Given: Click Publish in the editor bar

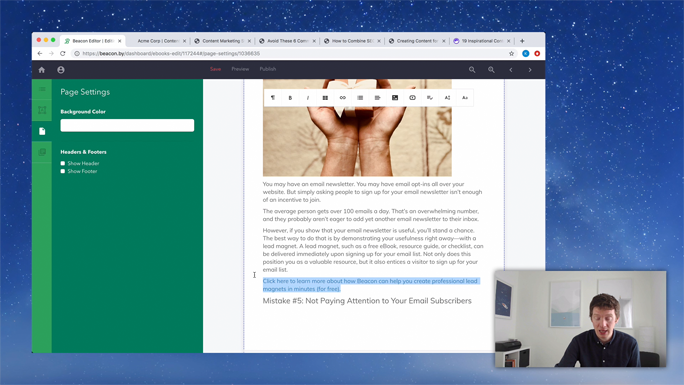Looking at the screenshot, I should pyautogui.click(x=267, y=69).
